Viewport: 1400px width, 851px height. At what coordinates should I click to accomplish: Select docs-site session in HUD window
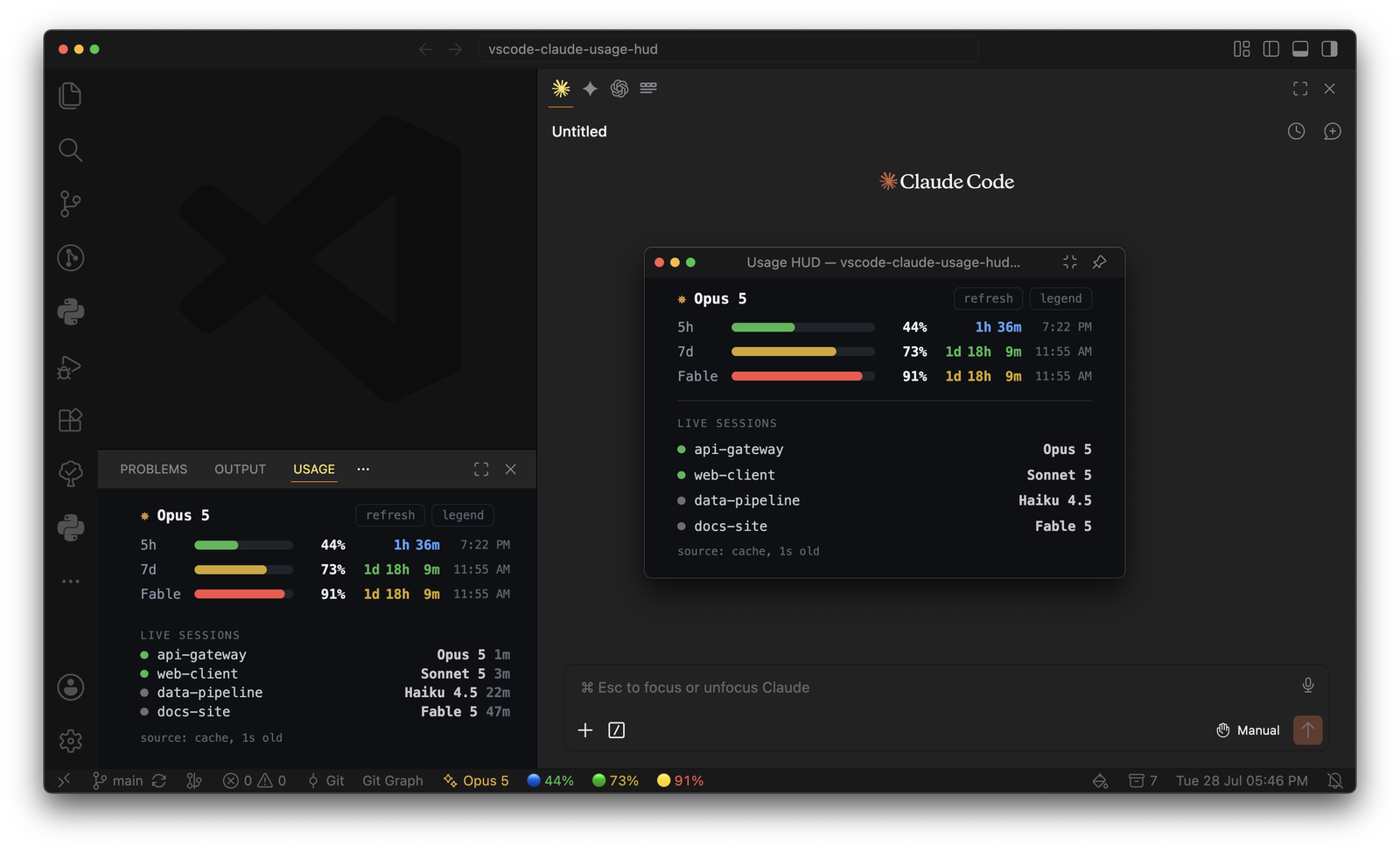[x=885, y=526]
